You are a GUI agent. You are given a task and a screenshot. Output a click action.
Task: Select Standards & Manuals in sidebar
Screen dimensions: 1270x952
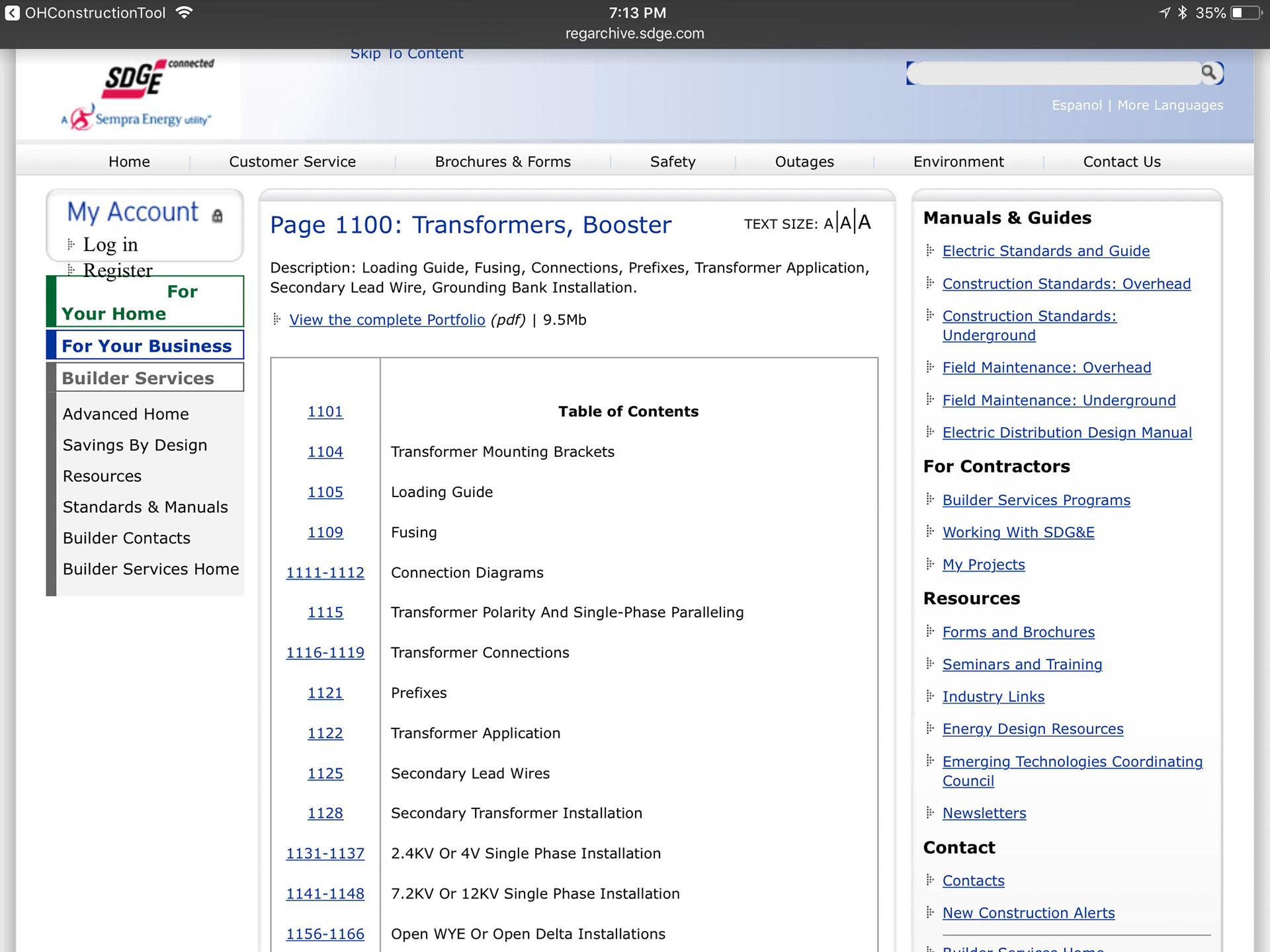coord(145,507)
